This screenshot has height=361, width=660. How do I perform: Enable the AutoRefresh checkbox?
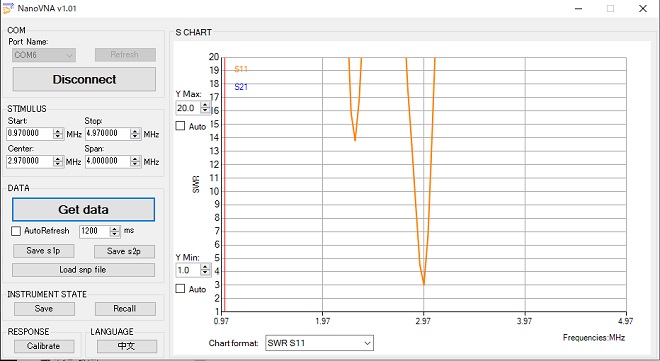16,231
